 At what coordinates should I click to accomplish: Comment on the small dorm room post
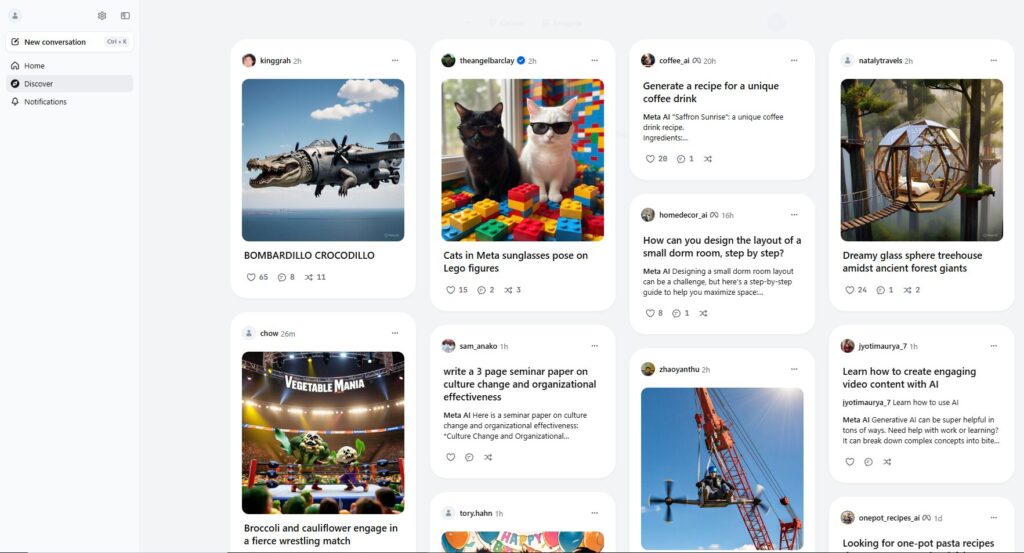tap(677, 313)
